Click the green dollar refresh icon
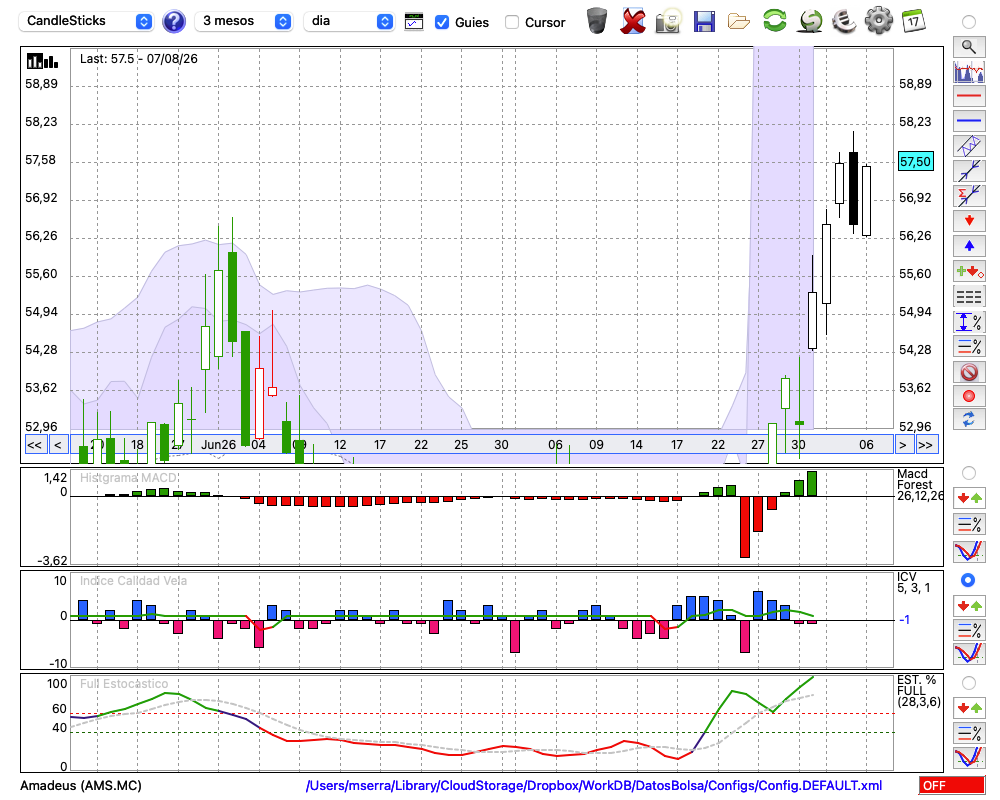The width and height of the screenshot is (1000, 800). [x=810, y=21]
